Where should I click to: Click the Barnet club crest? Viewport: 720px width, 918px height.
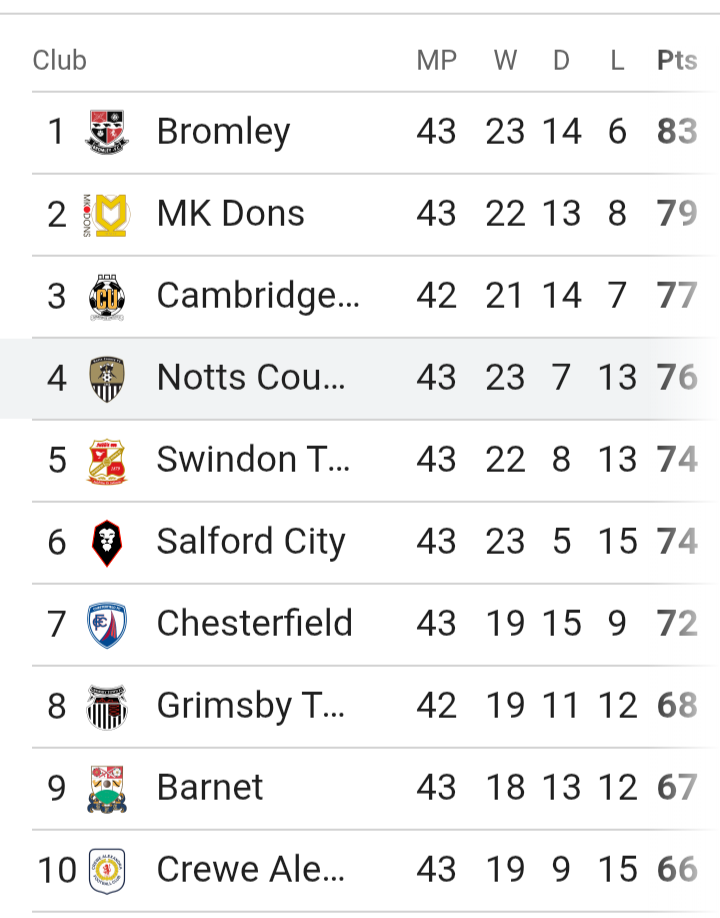[107, 787]
